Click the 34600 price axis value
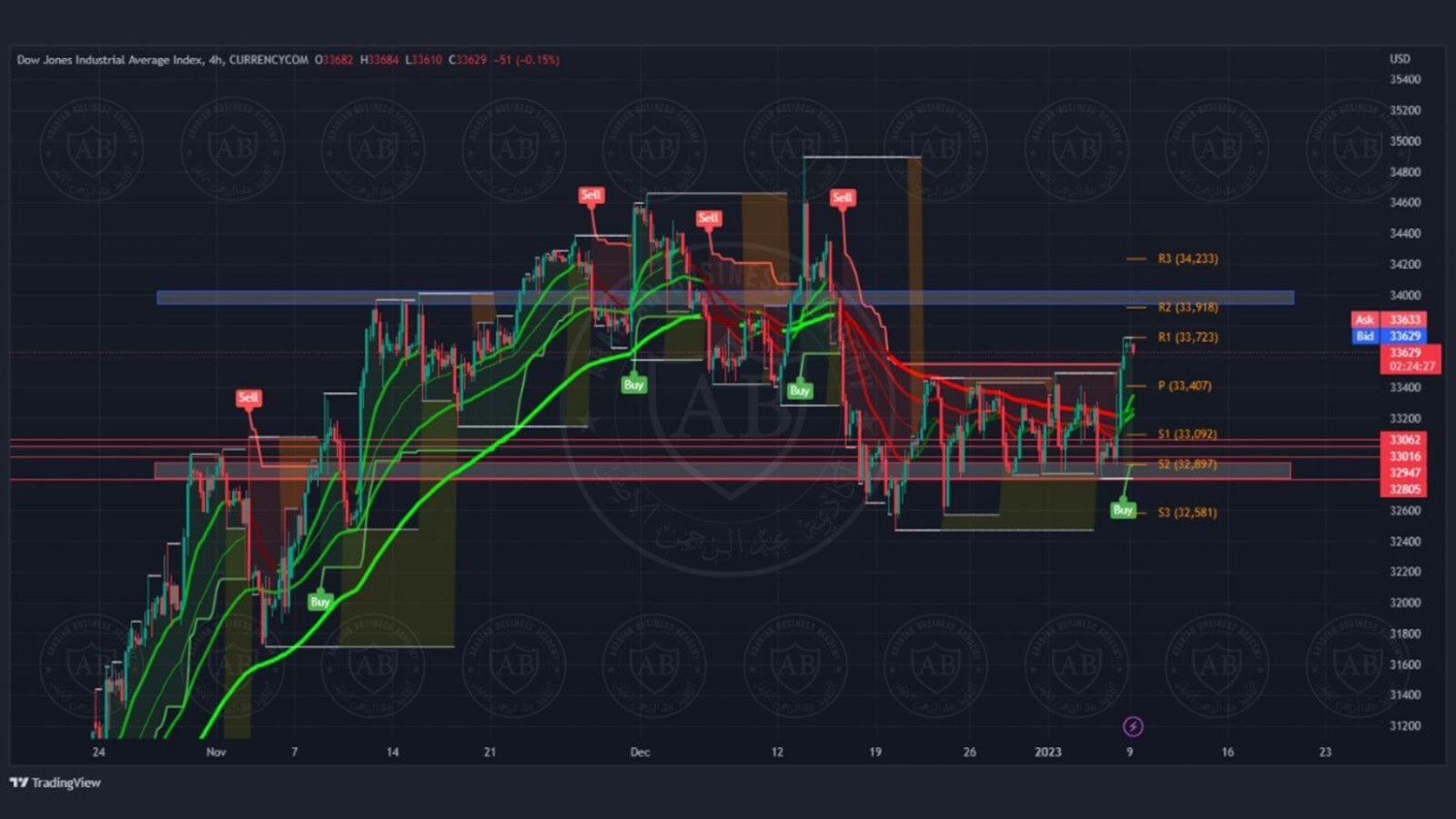 [1405, 203]
